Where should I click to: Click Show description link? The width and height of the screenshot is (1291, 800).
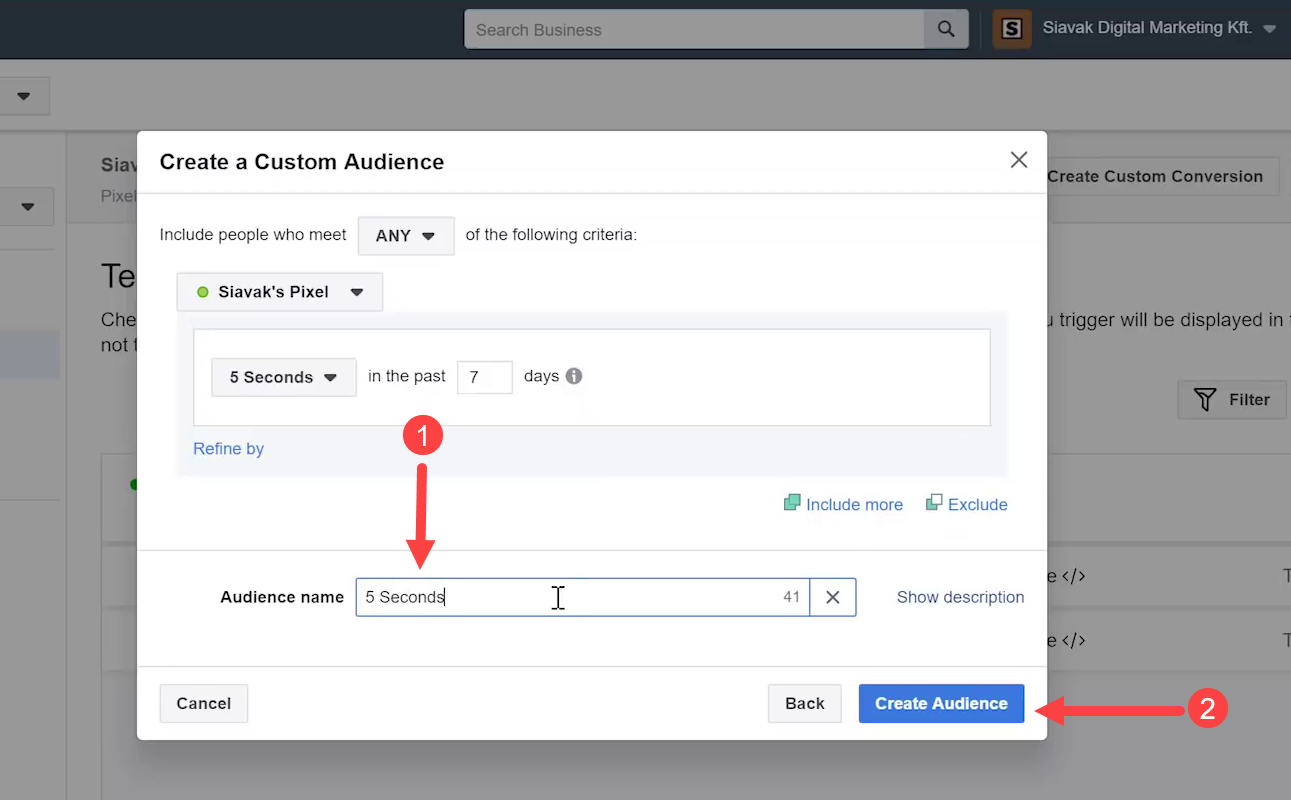coord(960,597)
